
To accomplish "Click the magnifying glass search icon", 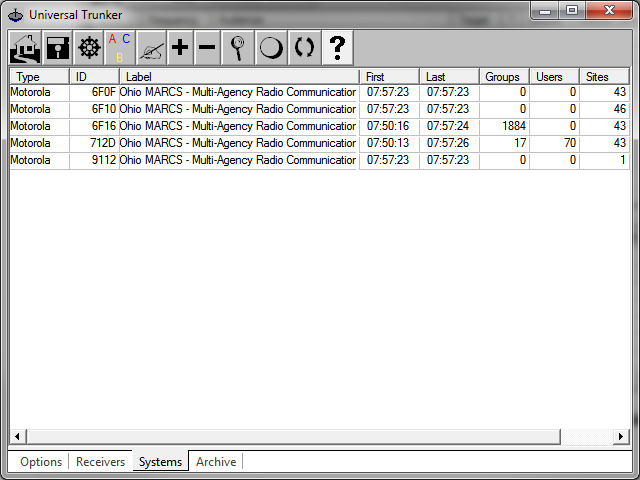I will 237,47.
